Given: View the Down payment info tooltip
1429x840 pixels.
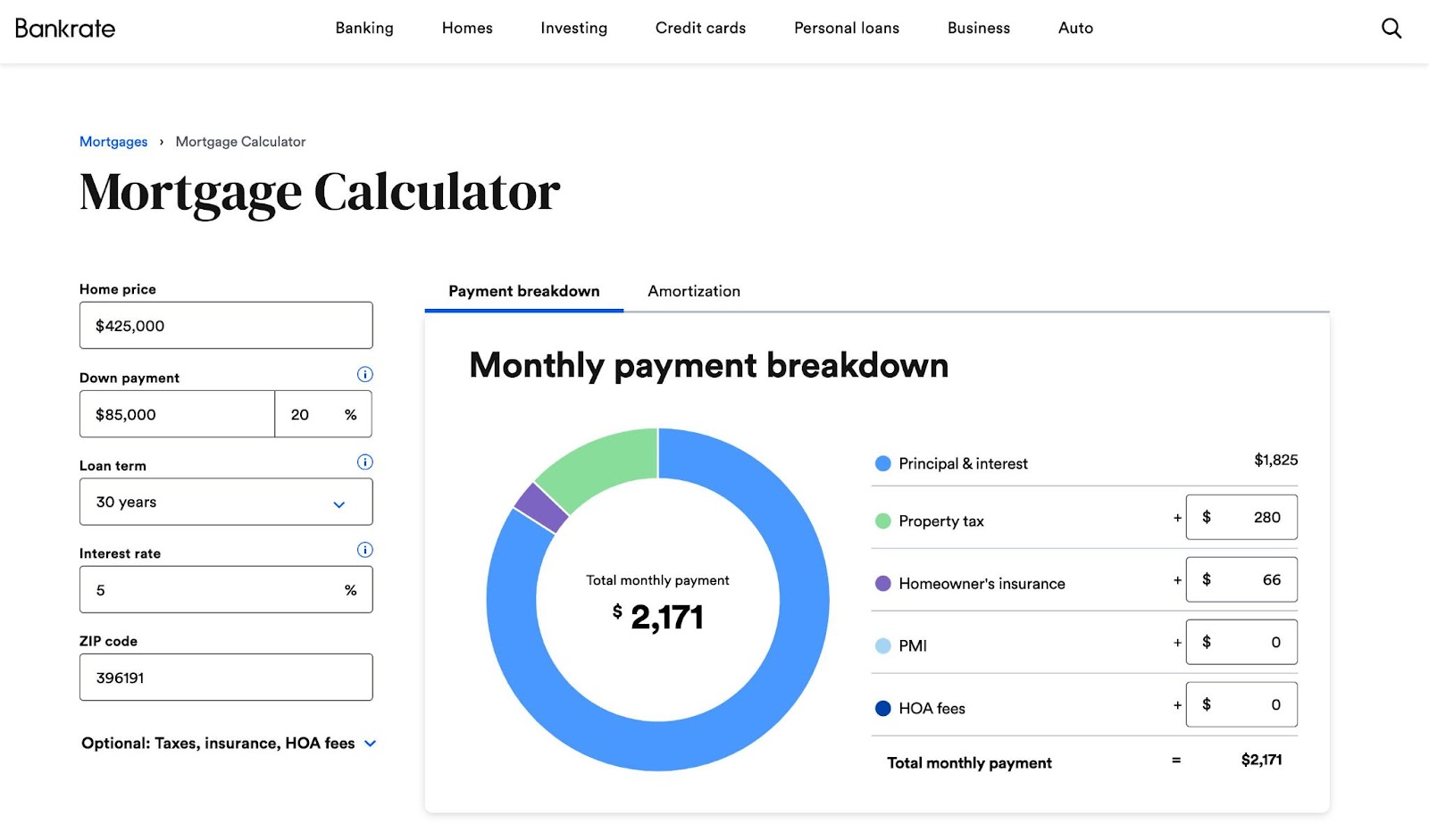Looking at the screenshot, I should 364,374.
